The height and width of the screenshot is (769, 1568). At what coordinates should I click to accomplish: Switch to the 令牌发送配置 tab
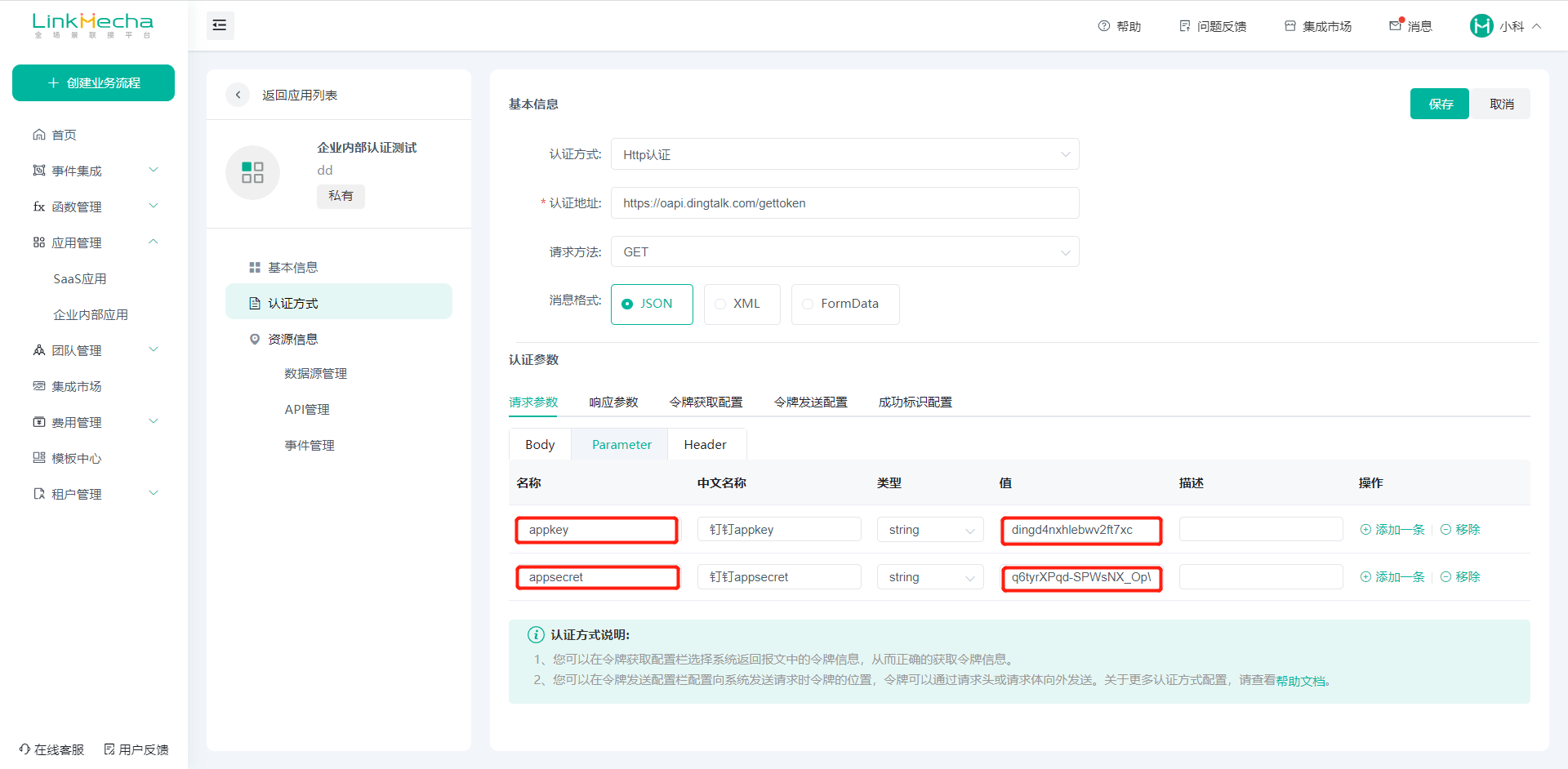pos(810,402)
